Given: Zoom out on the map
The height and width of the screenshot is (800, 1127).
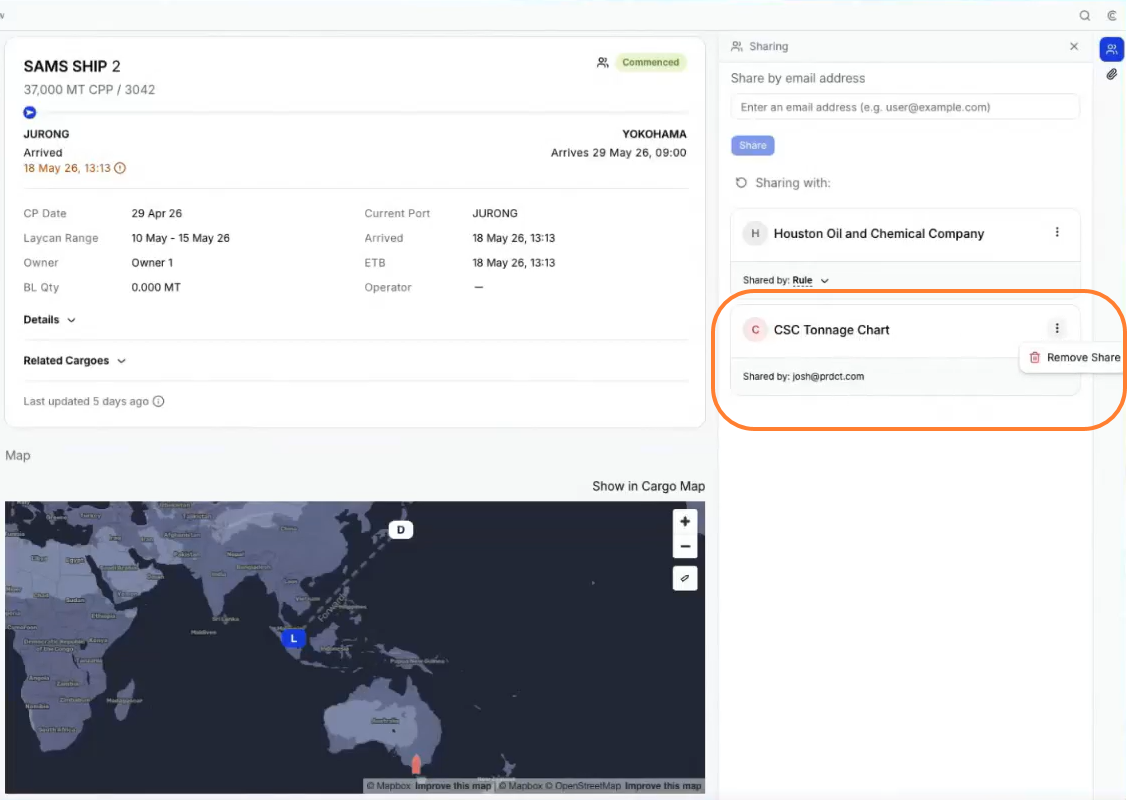Looking at the screenshot, I should click(x=685, y=546).
